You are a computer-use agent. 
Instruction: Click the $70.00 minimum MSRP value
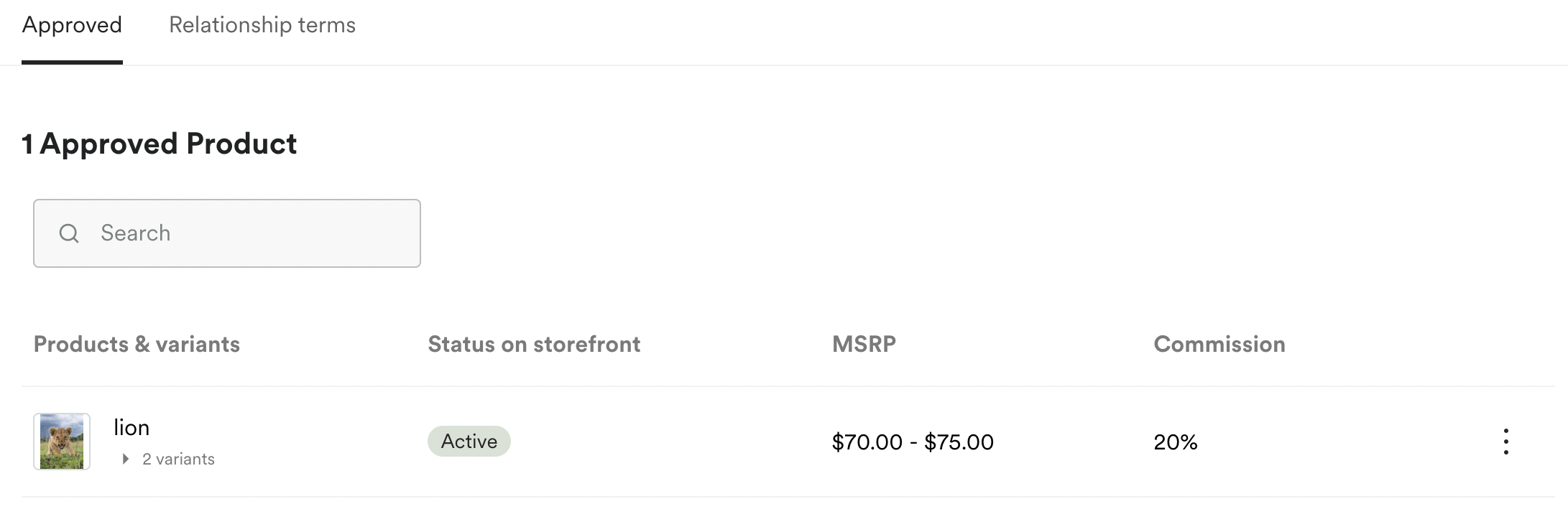[867, 442]
